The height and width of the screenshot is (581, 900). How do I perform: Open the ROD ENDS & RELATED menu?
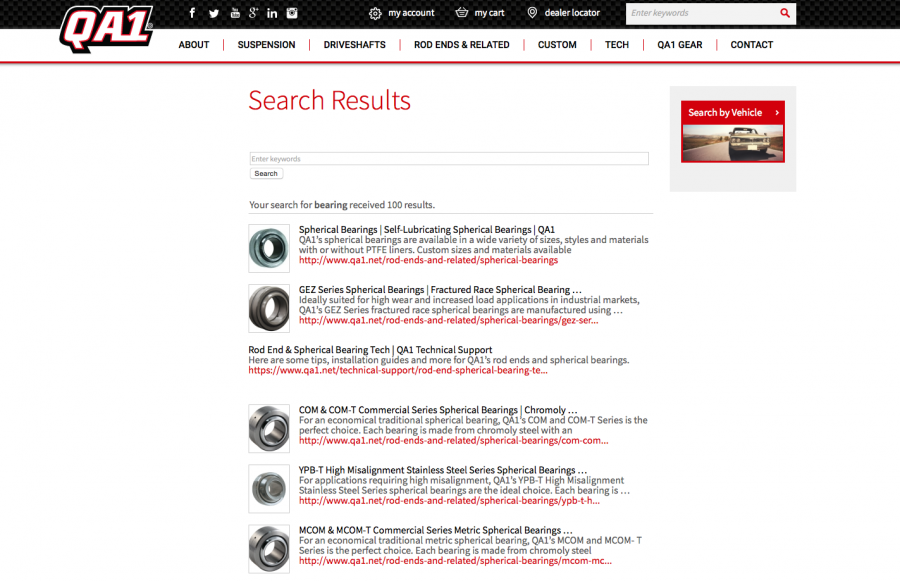pyautogui.click(x=461, y=45)
